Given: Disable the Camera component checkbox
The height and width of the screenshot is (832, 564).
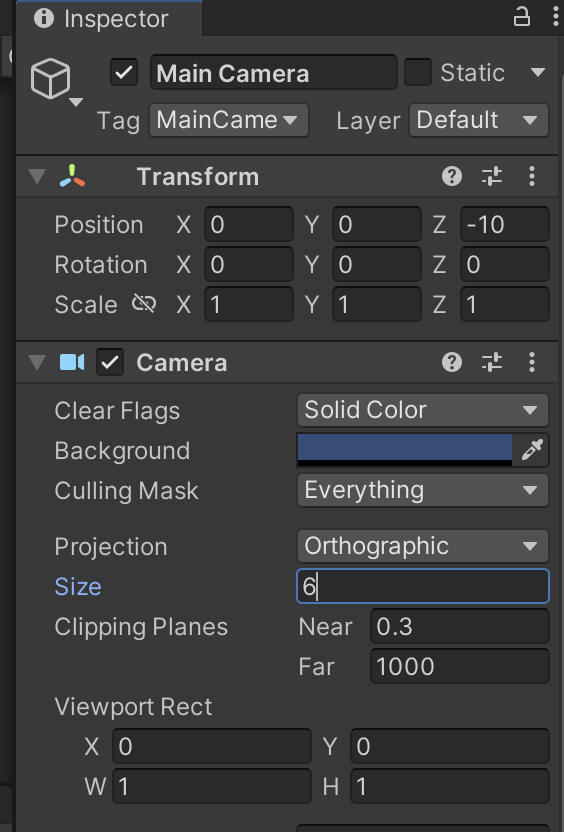Looking at the screenshot, I should coord(110,362).
